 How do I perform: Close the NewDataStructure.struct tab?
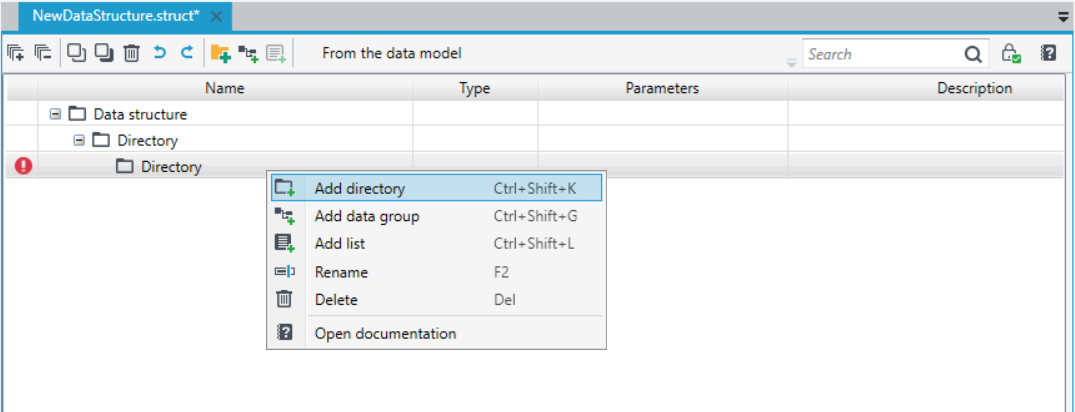pos(217,17)
